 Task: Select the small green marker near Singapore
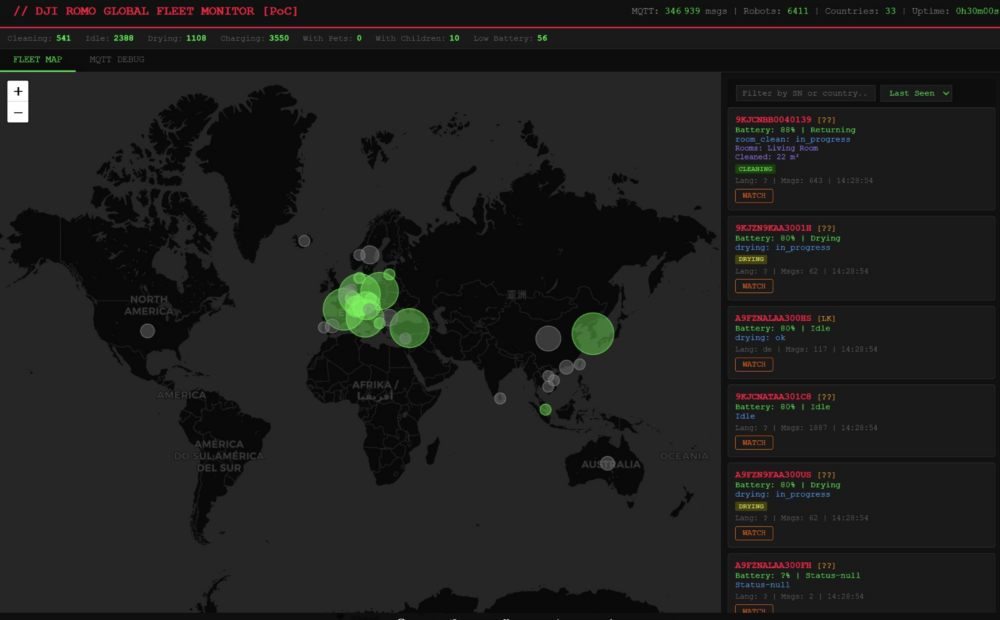tap(545, 409)
